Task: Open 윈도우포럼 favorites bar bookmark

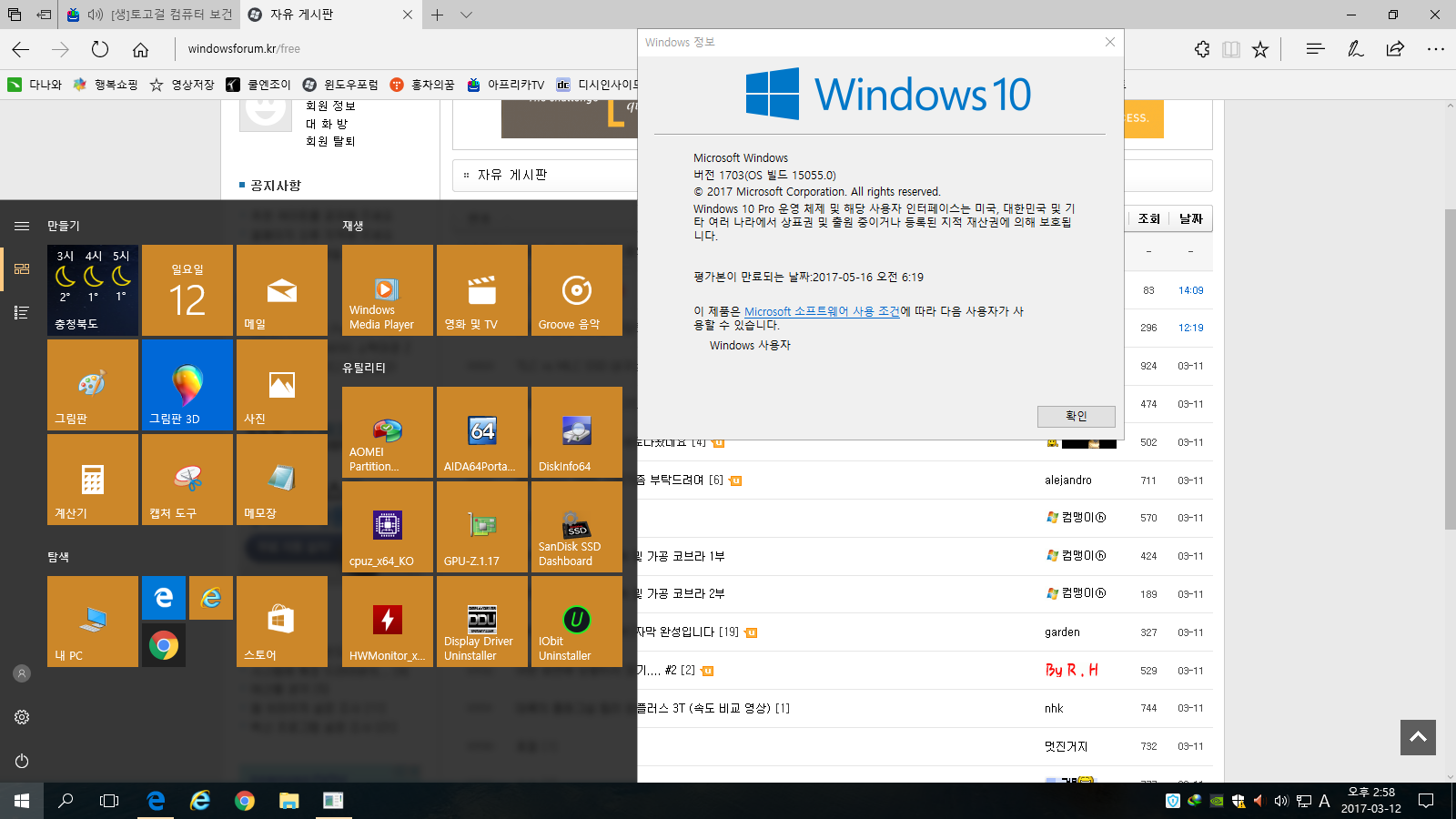Action: coord(340,85)
